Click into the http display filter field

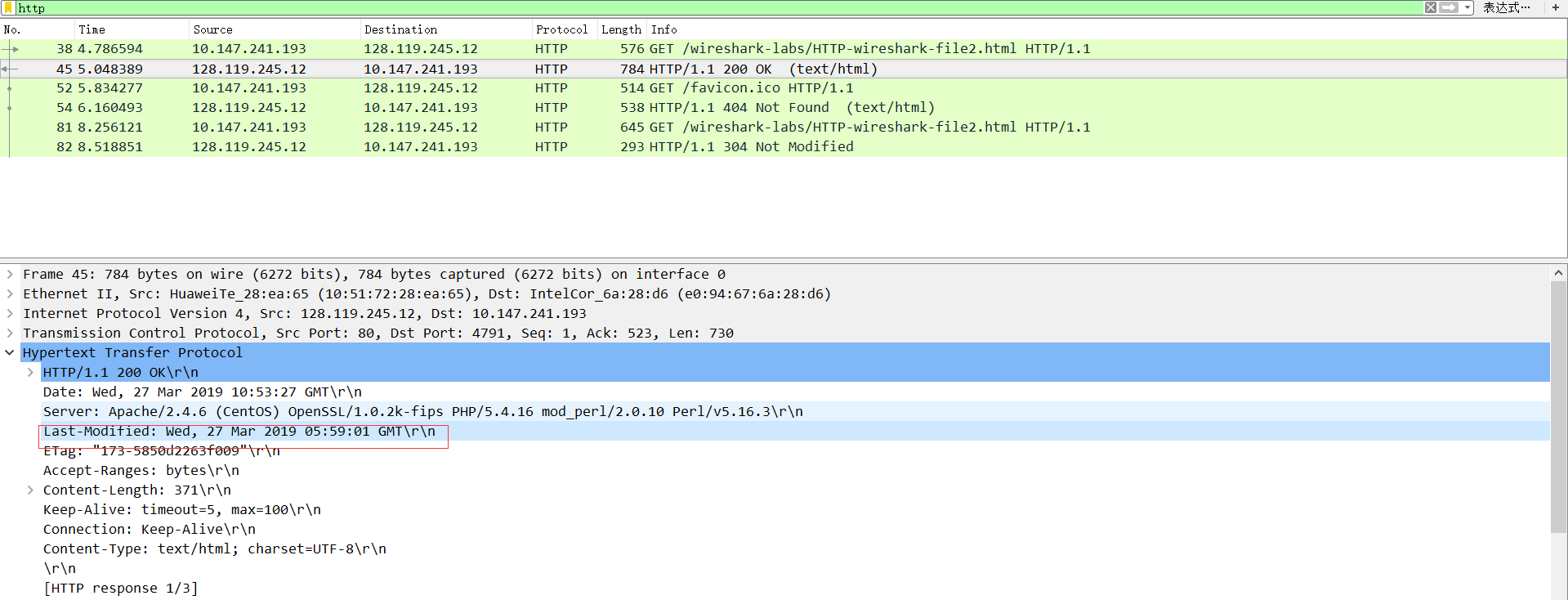click(719, 7)
